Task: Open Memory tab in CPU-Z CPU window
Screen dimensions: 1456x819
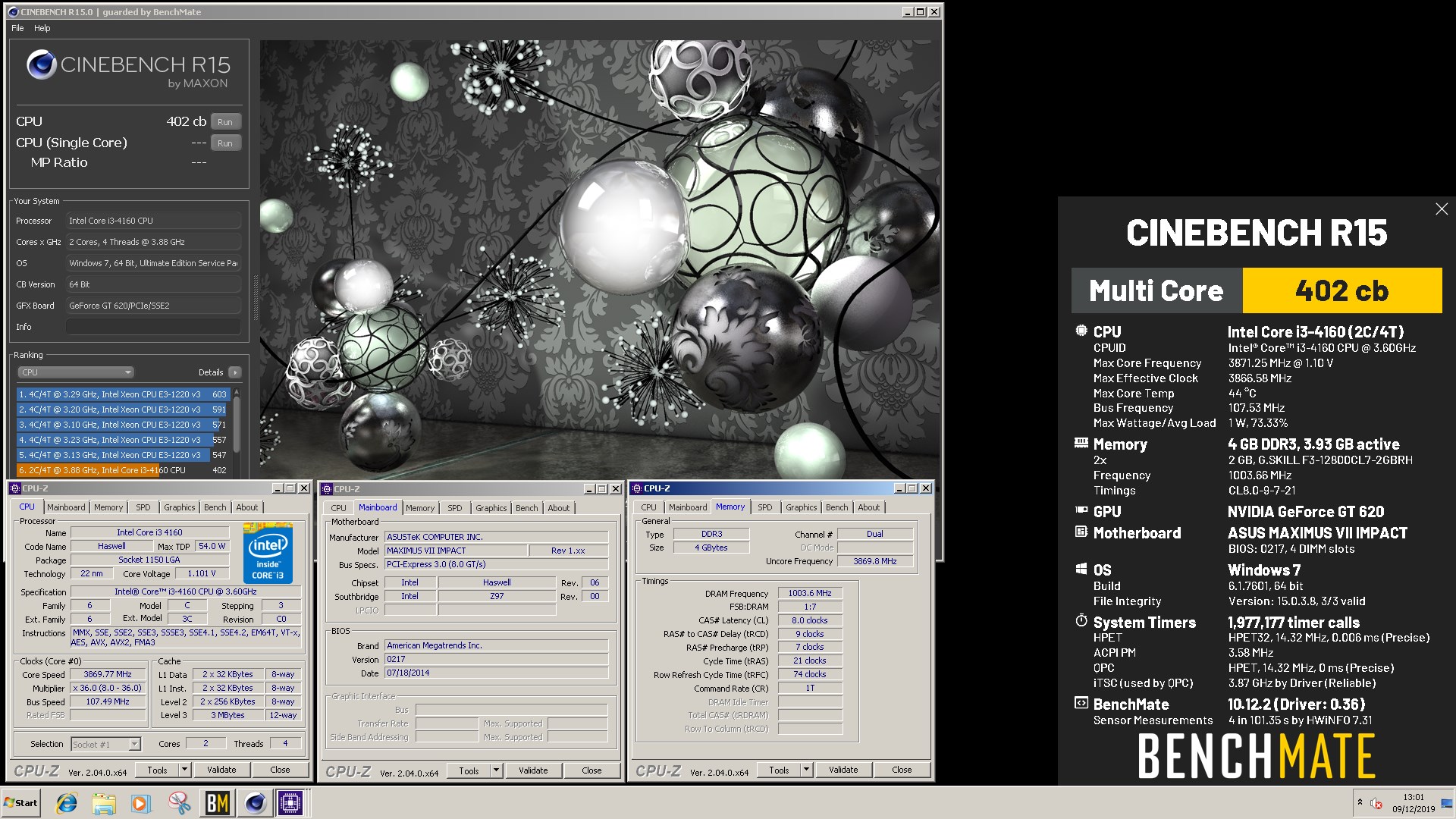Action: pos(108,507)
